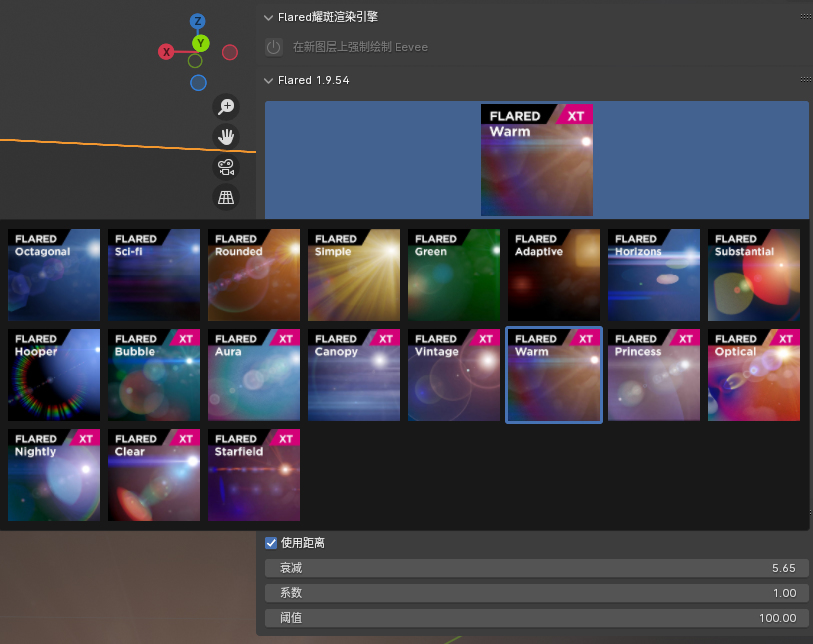Select the Nightly XT flare preset
The width and height of the screenshot is (813, 644).
point(54,475)
